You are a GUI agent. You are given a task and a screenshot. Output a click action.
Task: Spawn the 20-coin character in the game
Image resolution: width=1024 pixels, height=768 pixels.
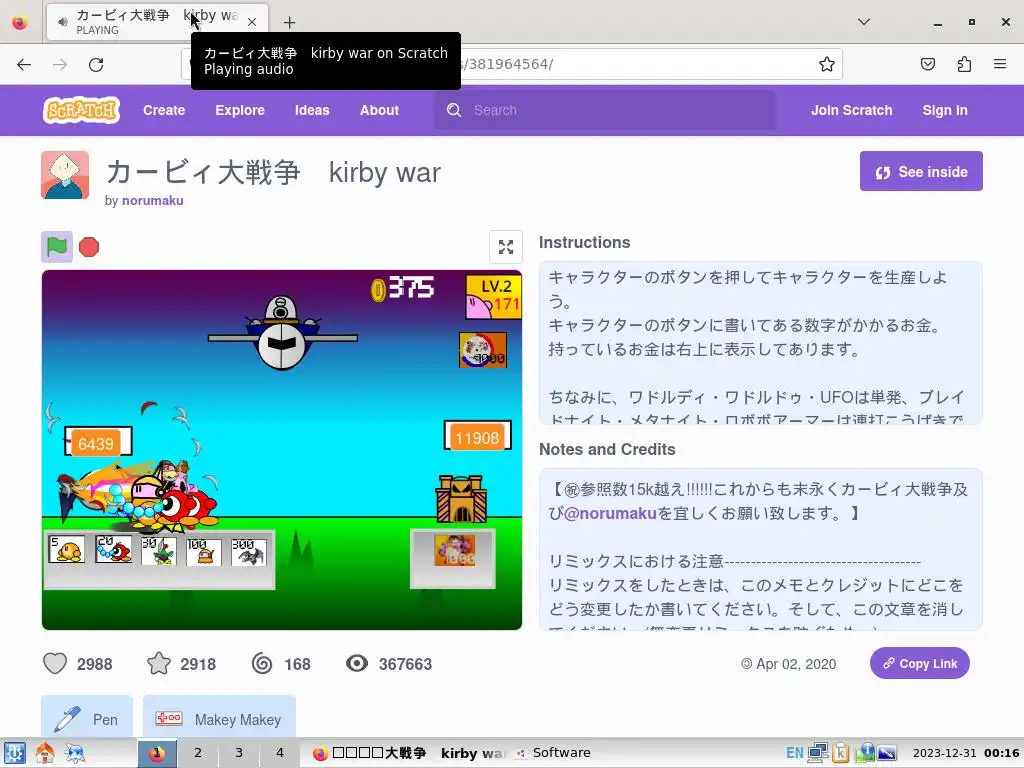click(113, 550)
